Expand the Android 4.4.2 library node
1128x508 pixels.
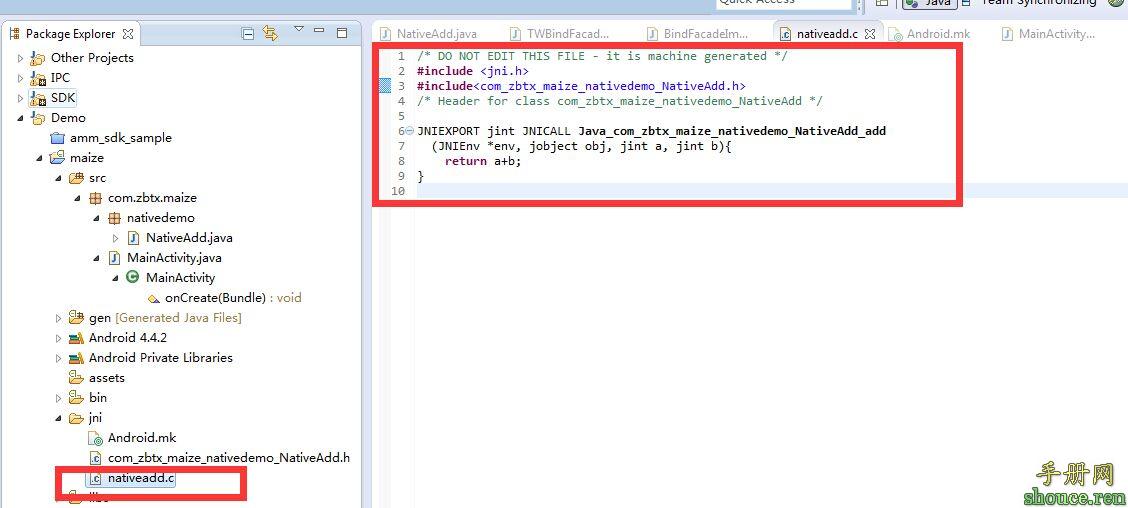(58, 338)
